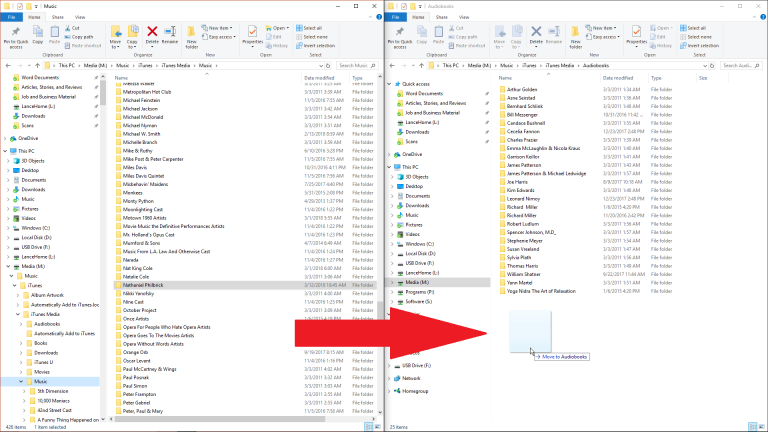Click Invert selection in Audiobooks window ribbon
The height and width of the screenshot is (432, 768).
[699, 46]
